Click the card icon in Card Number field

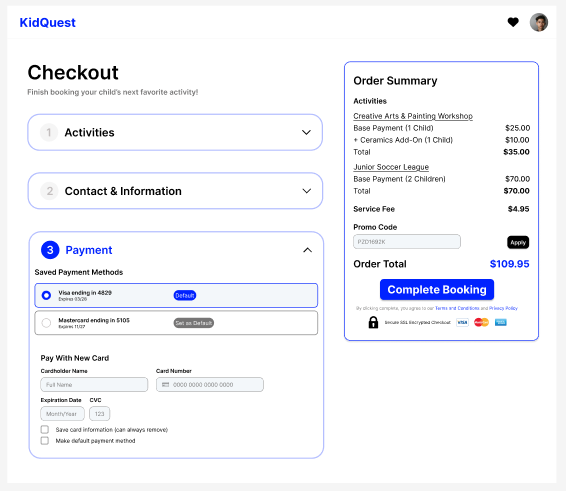(165, 385)
